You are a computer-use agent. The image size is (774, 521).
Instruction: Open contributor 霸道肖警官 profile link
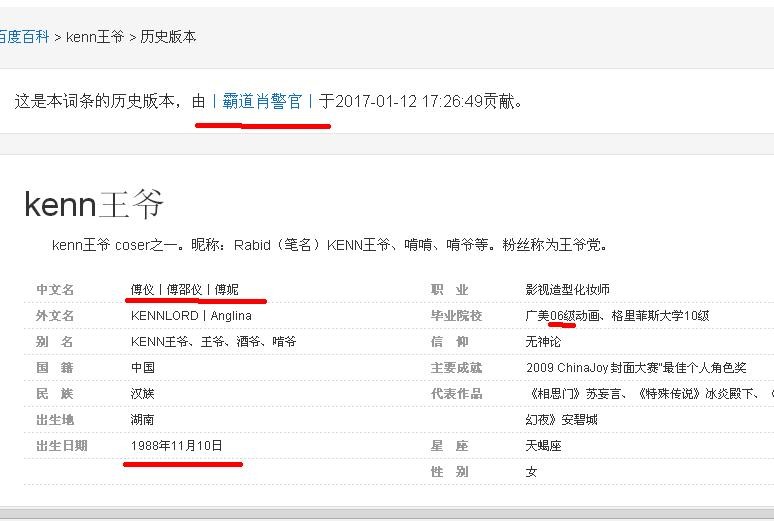point(262,101)
